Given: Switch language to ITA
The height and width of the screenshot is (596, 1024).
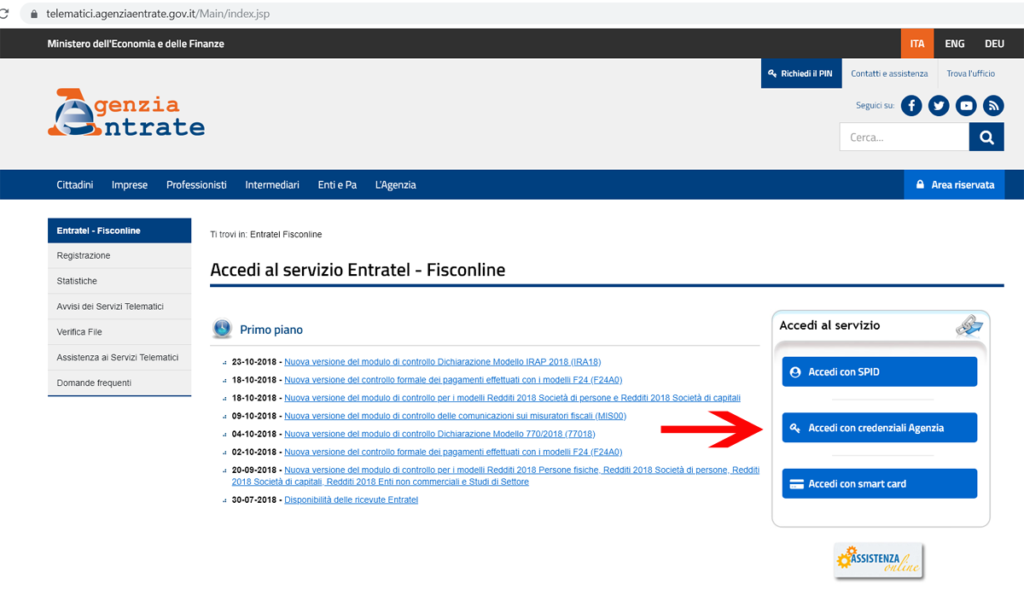Looking at the screenshot, I should [917, 44].
